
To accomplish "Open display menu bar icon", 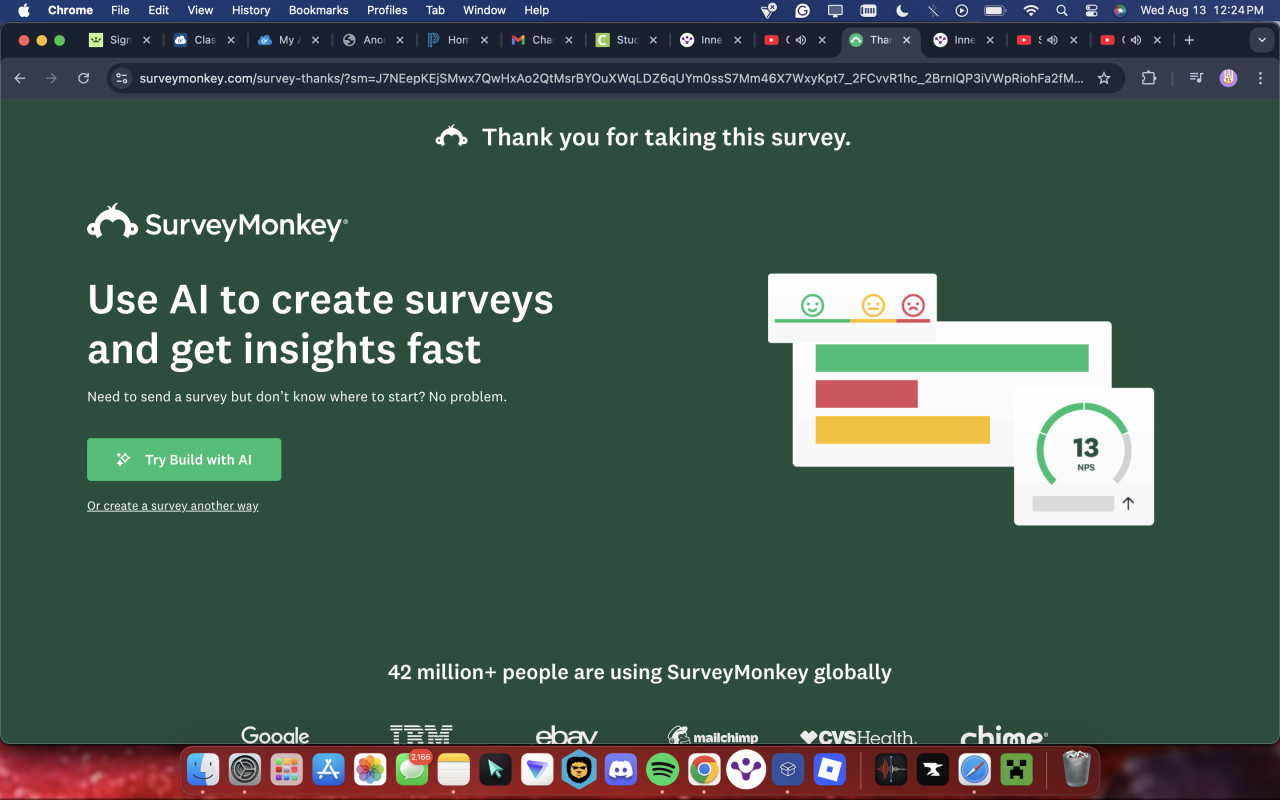I will click(835, 10).
